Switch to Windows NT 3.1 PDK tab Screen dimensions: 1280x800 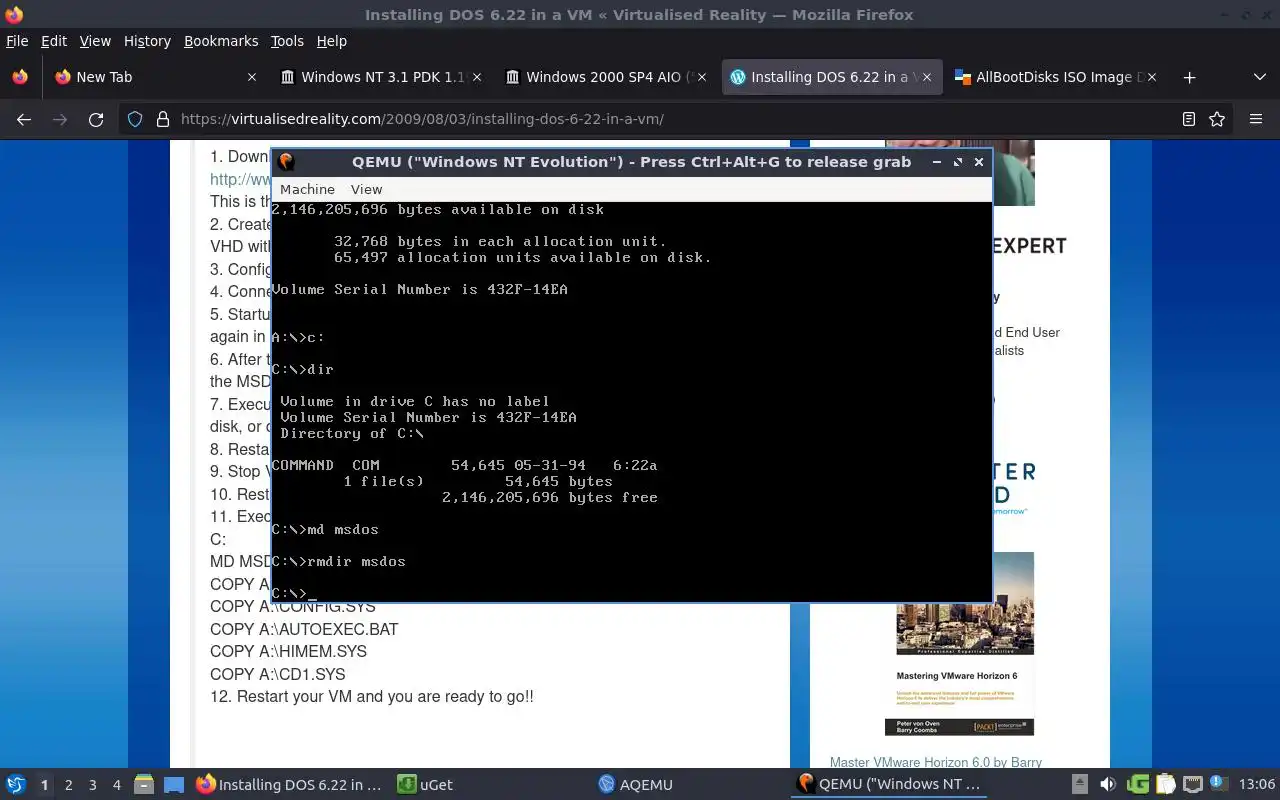(381, 77)
